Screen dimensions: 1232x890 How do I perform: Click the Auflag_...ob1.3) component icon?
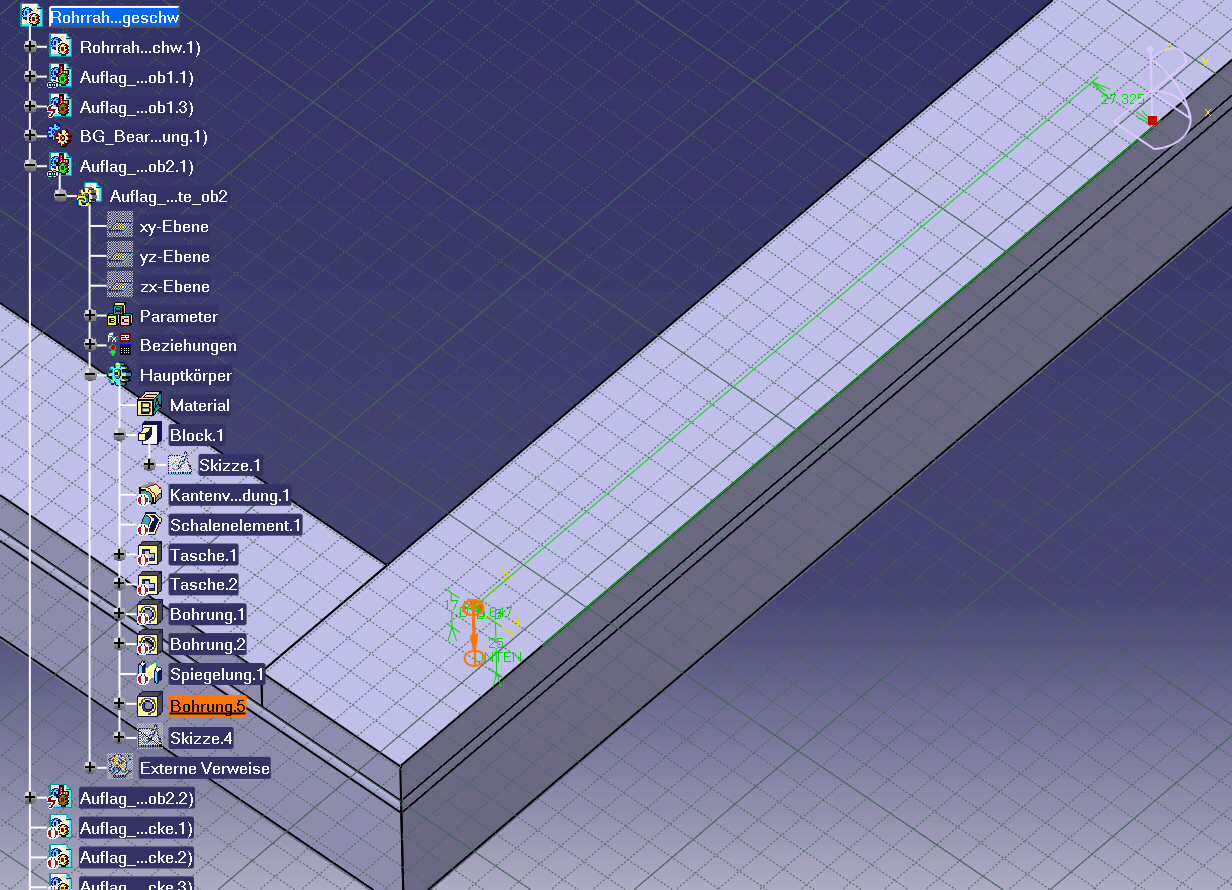[60, 106]
